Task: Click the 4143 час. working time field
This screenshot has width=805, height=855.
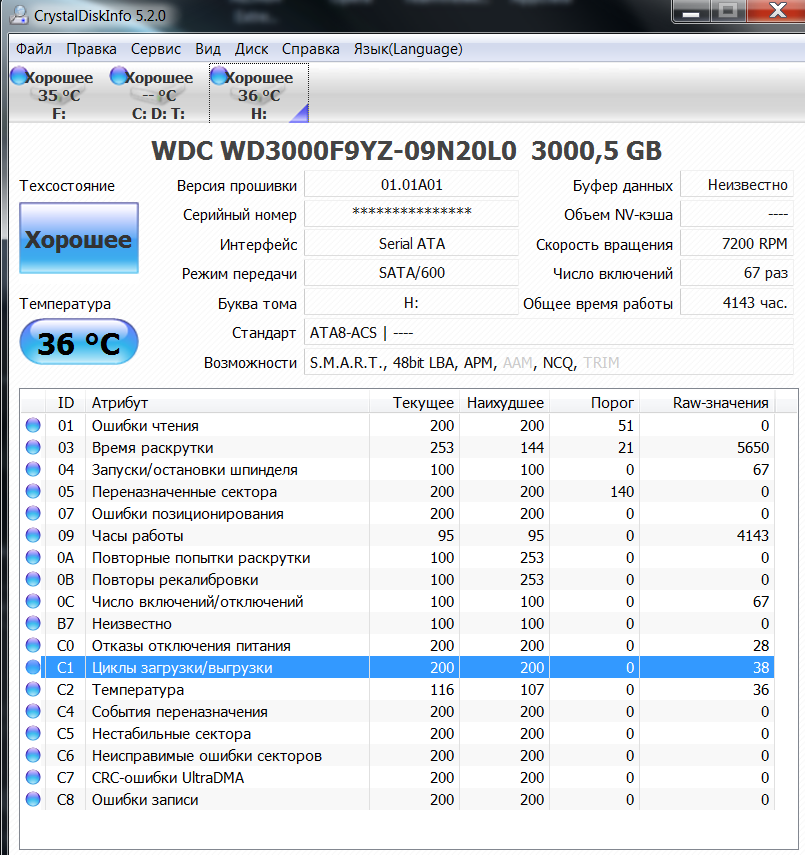Action: click(x=737, y=303)
